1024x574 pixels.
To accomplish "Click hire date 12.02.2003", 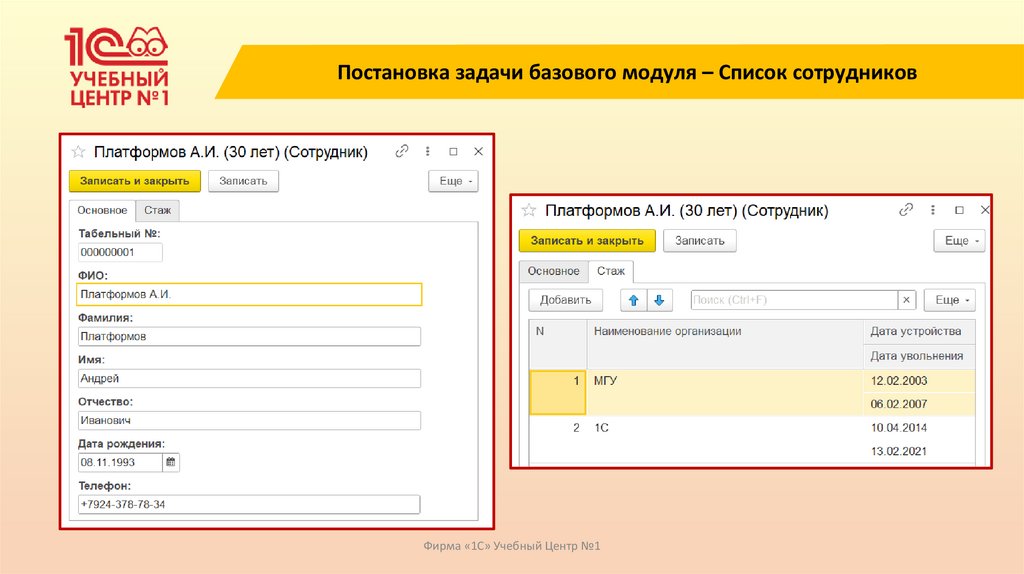I will 919,381.
